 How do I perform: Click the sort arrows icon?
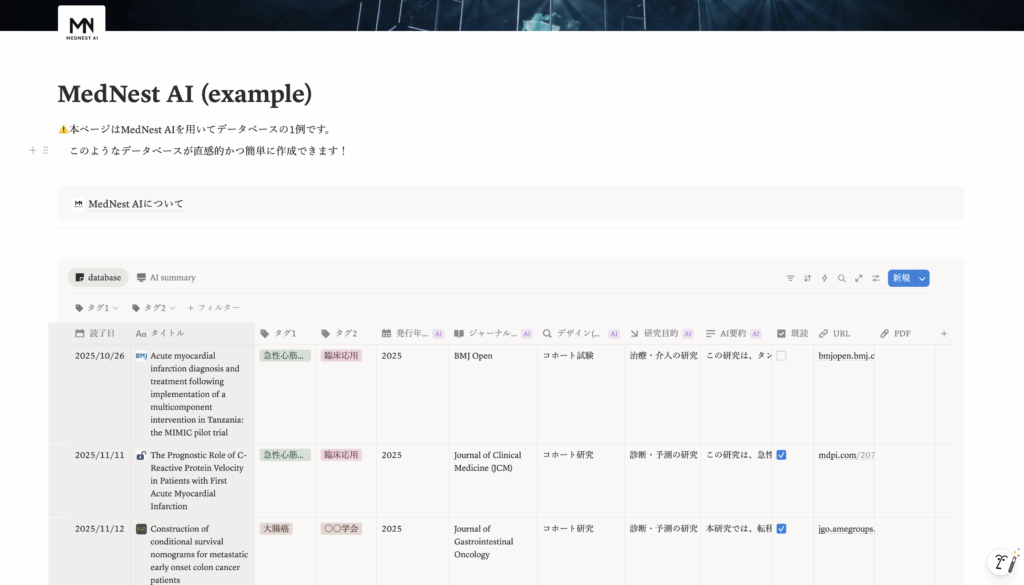pyautogui.click(x=807, y=278)
